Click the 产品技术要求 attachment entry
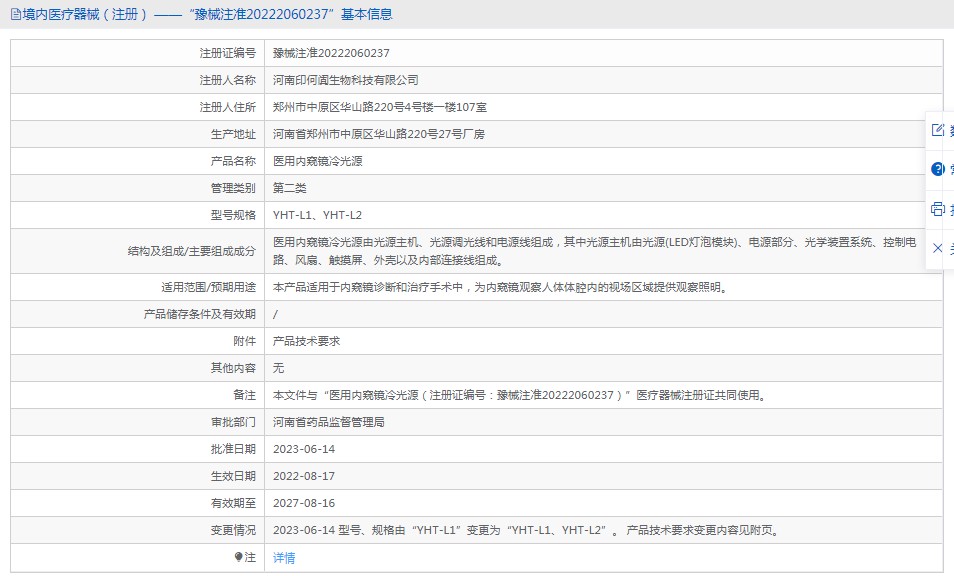954x576 pixels. (307, 341)
